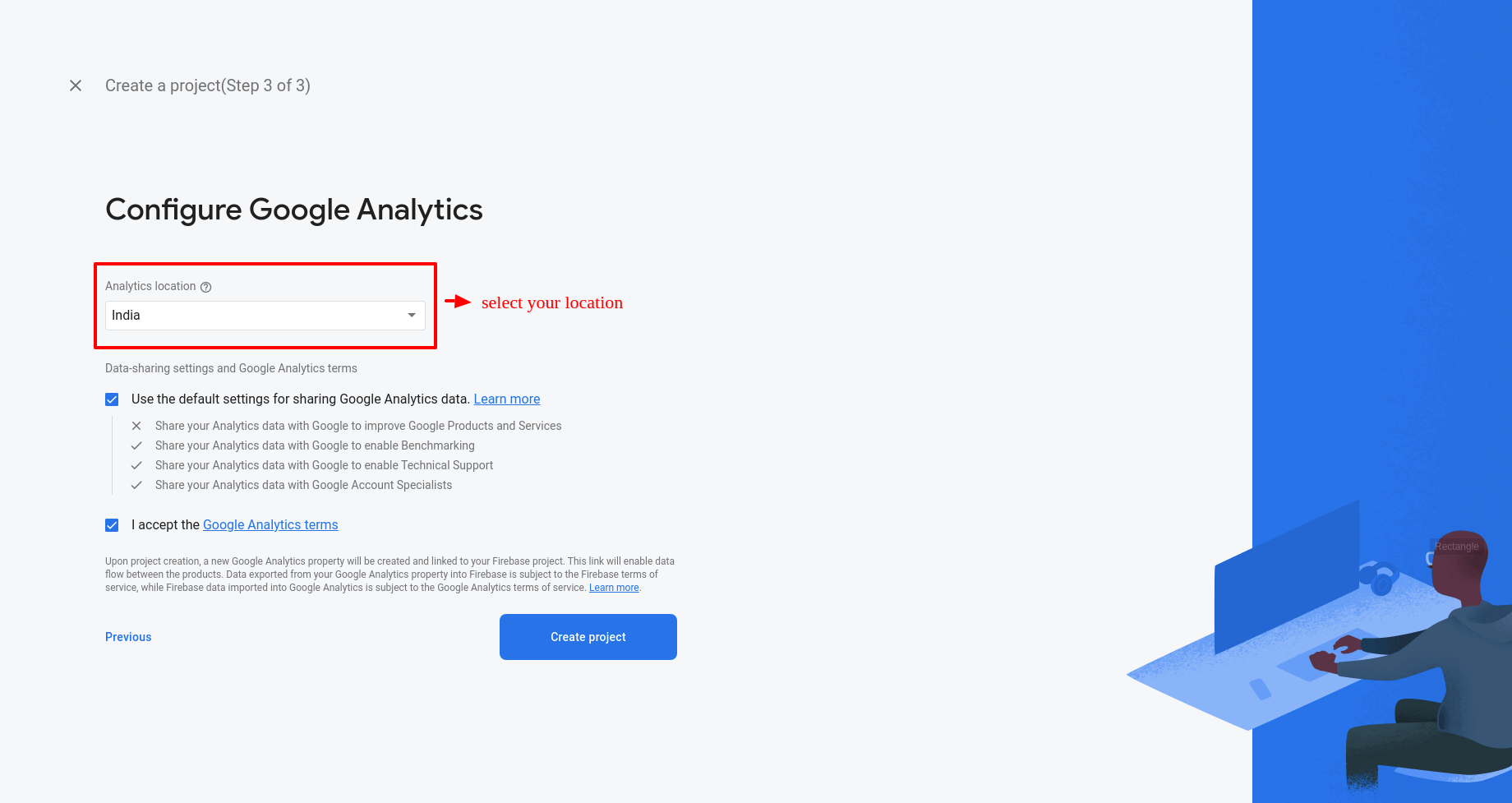Click the checkmark beside Google Account Specialists
The width and height of the screenshot is (1512, 803).
click(136, 485)
